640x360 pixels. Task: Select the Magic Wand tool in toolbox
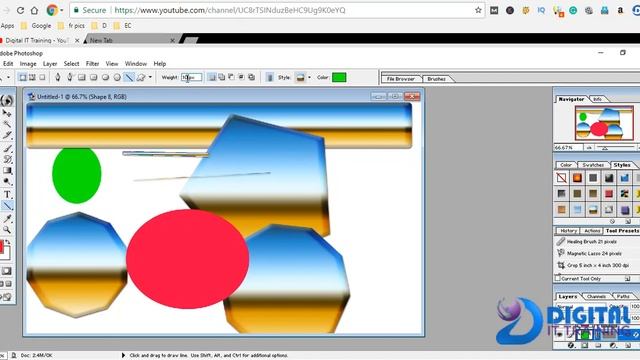[x=7, y=124]
